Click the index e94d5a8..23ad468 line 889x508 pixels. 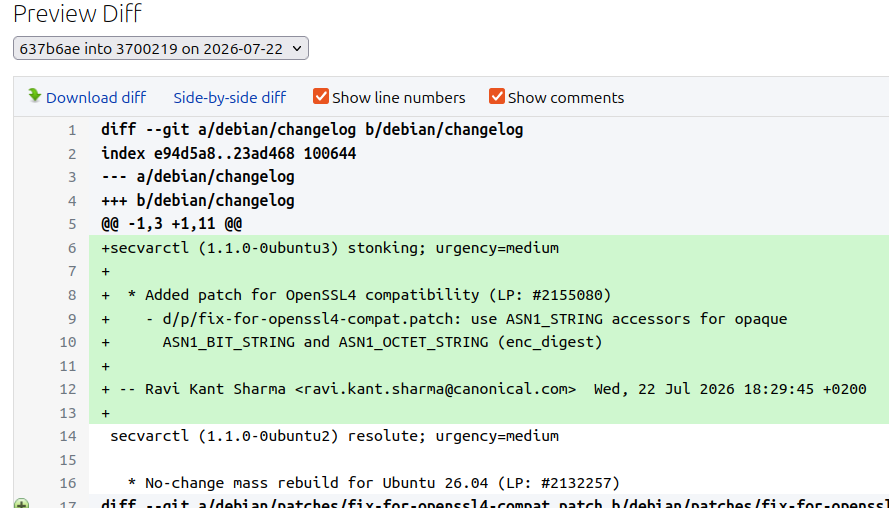(228, 154)
